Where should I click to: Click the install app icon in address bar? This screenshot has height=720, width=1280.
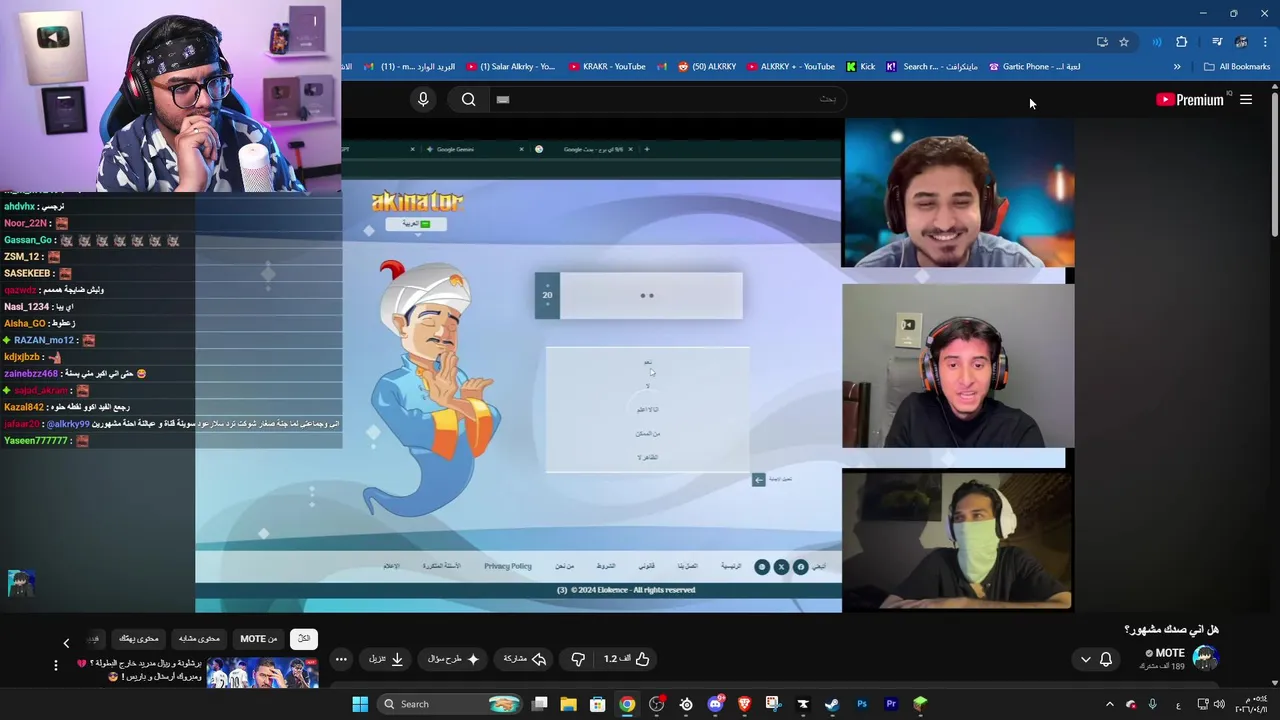tap(1102, 42)
